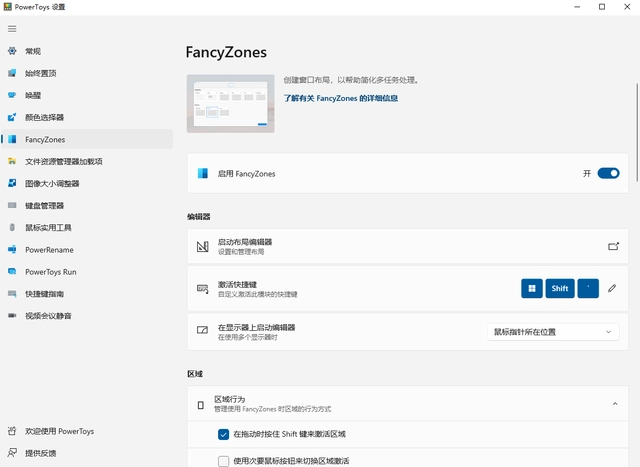Click the layout editor ruler icon
The height and width of the screenshot is (467, 640).
[x=203, y=247]
